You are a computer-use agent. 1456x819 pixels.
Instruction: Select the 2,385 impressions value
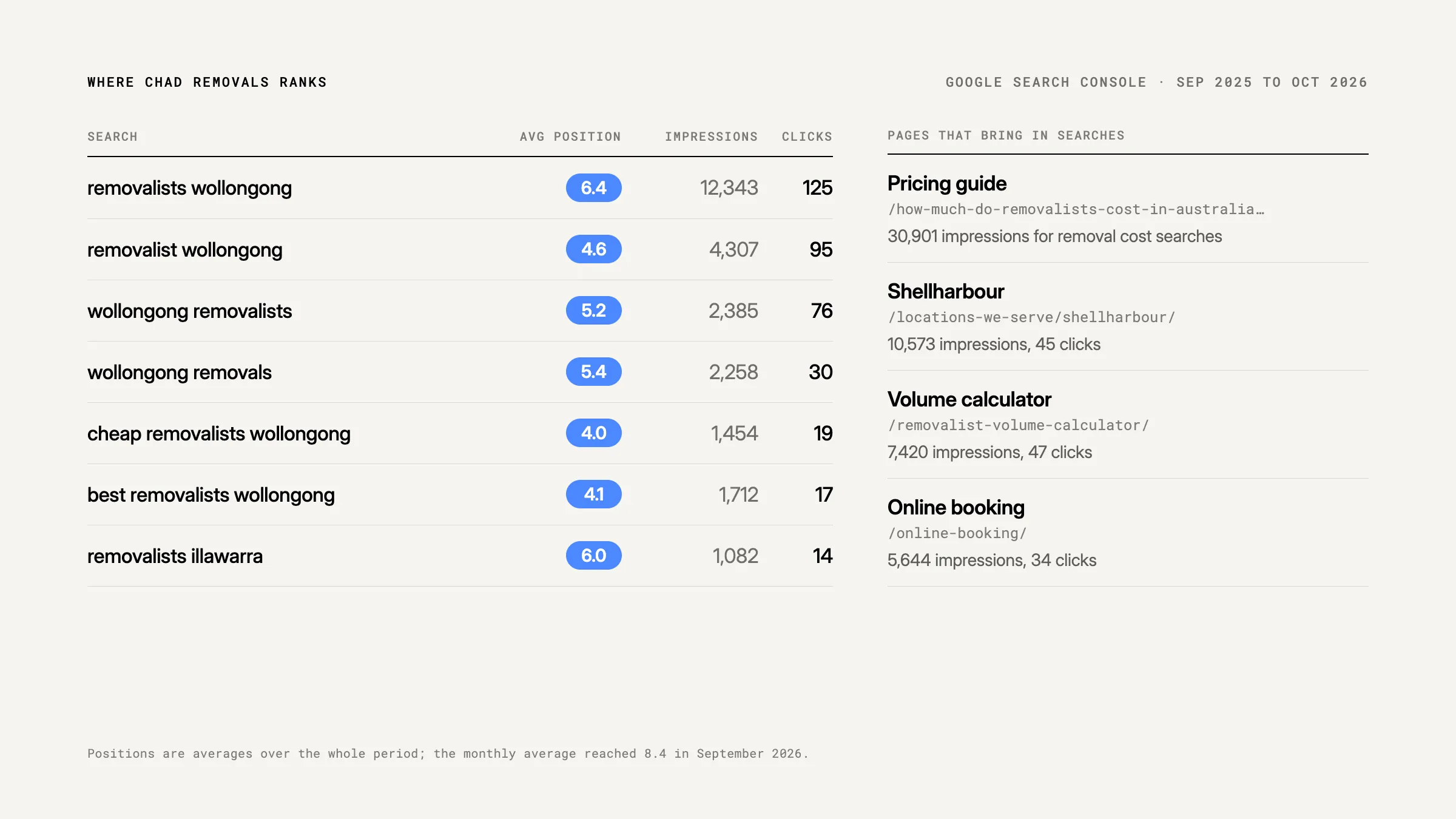[x=733, y=311]
